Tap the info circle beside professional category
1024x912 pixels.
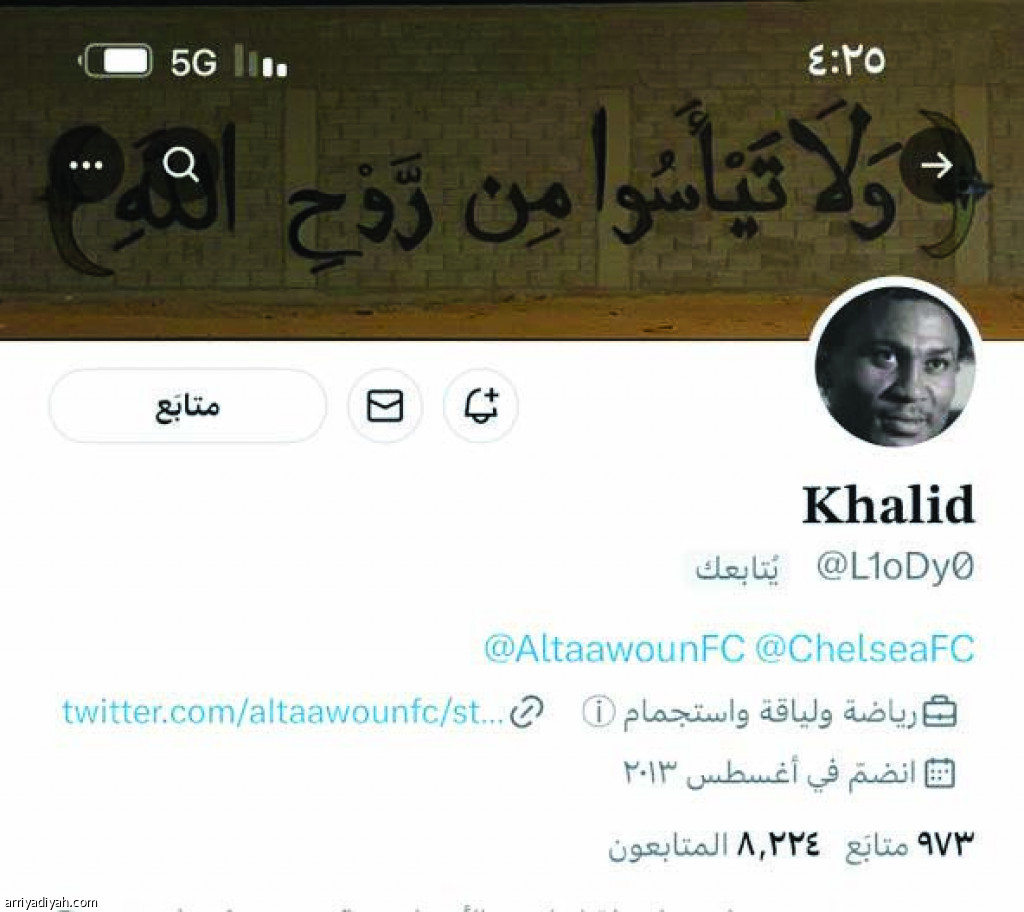[598, 712]
